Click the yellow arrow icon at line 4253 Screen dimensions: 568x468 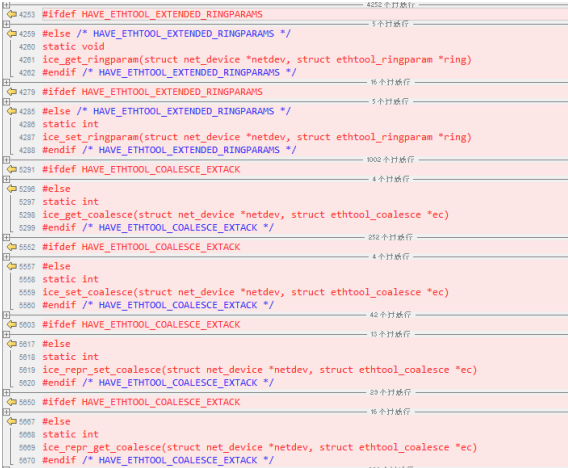12,14
